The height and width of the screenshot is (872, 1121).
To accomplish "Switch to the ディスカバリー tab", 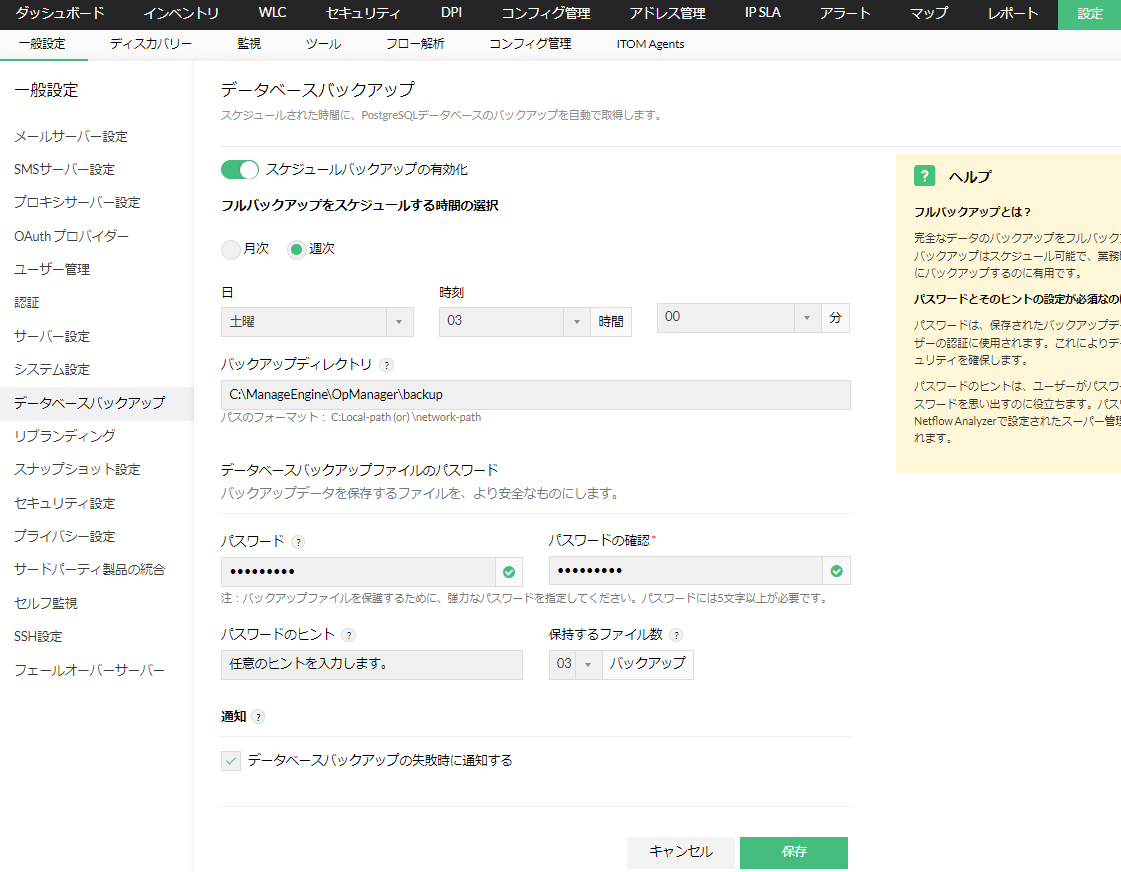I will 151,44.
